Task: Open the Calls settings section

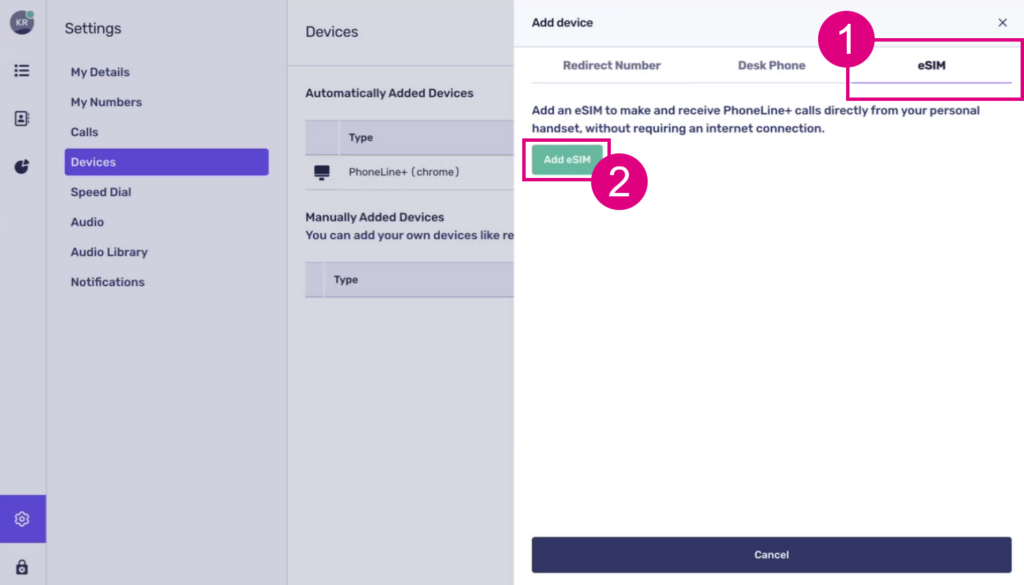Action: click(x=84, y=132)
